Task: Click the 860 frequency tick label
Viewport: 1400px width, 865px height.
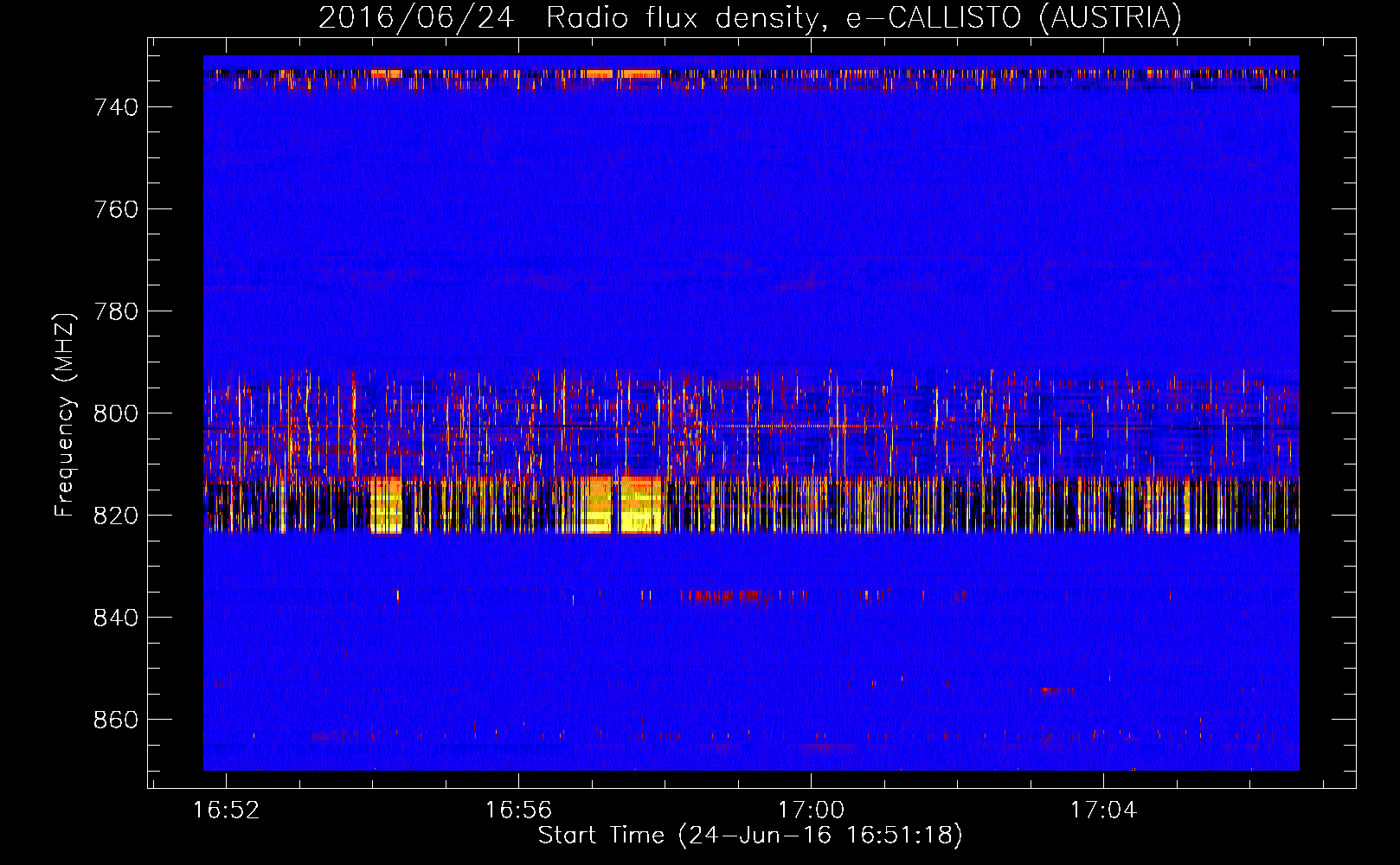Action: (x=116, y=720)
